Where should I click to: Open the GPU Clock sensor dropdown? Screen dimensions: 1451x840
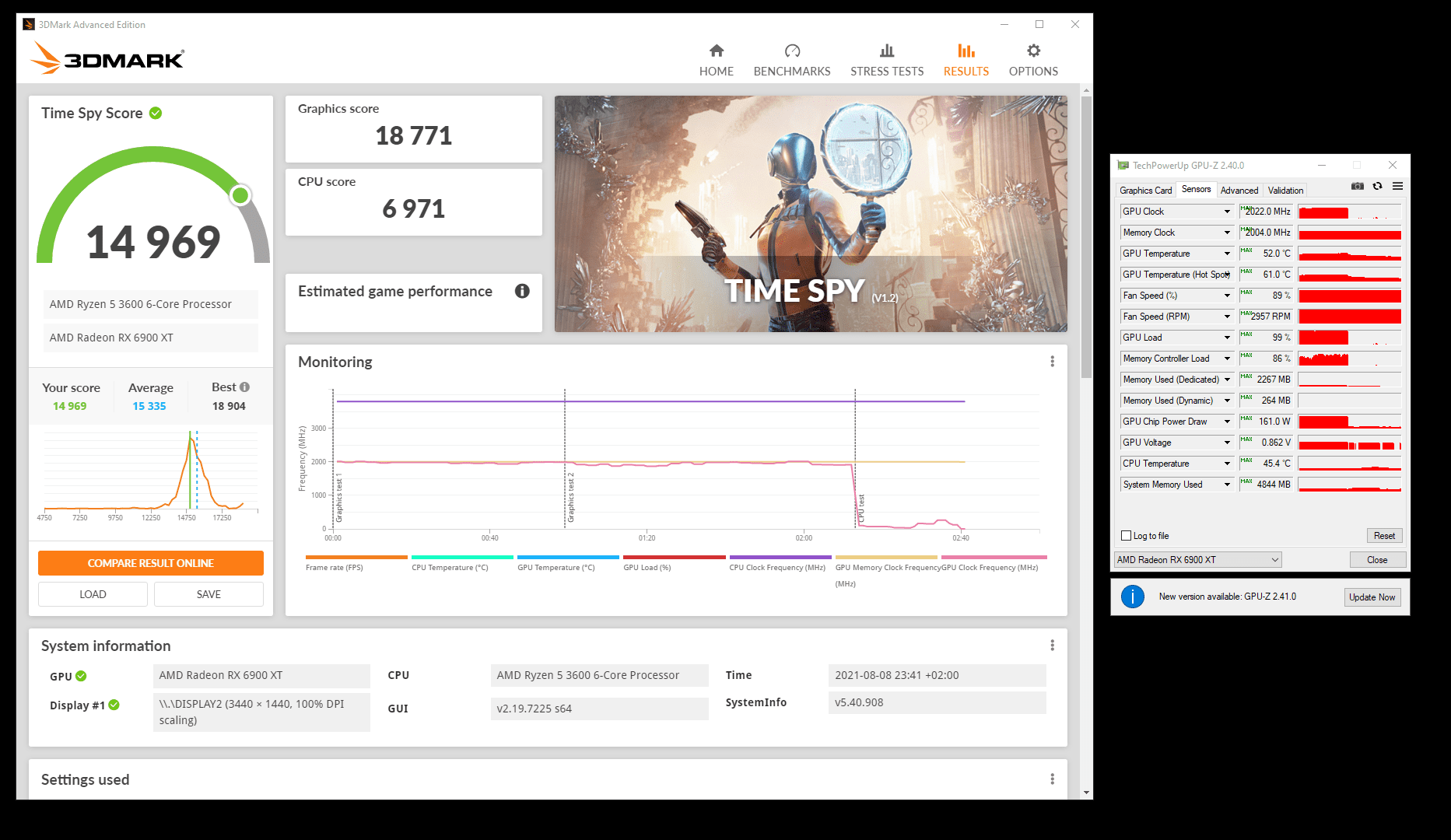1227,212
